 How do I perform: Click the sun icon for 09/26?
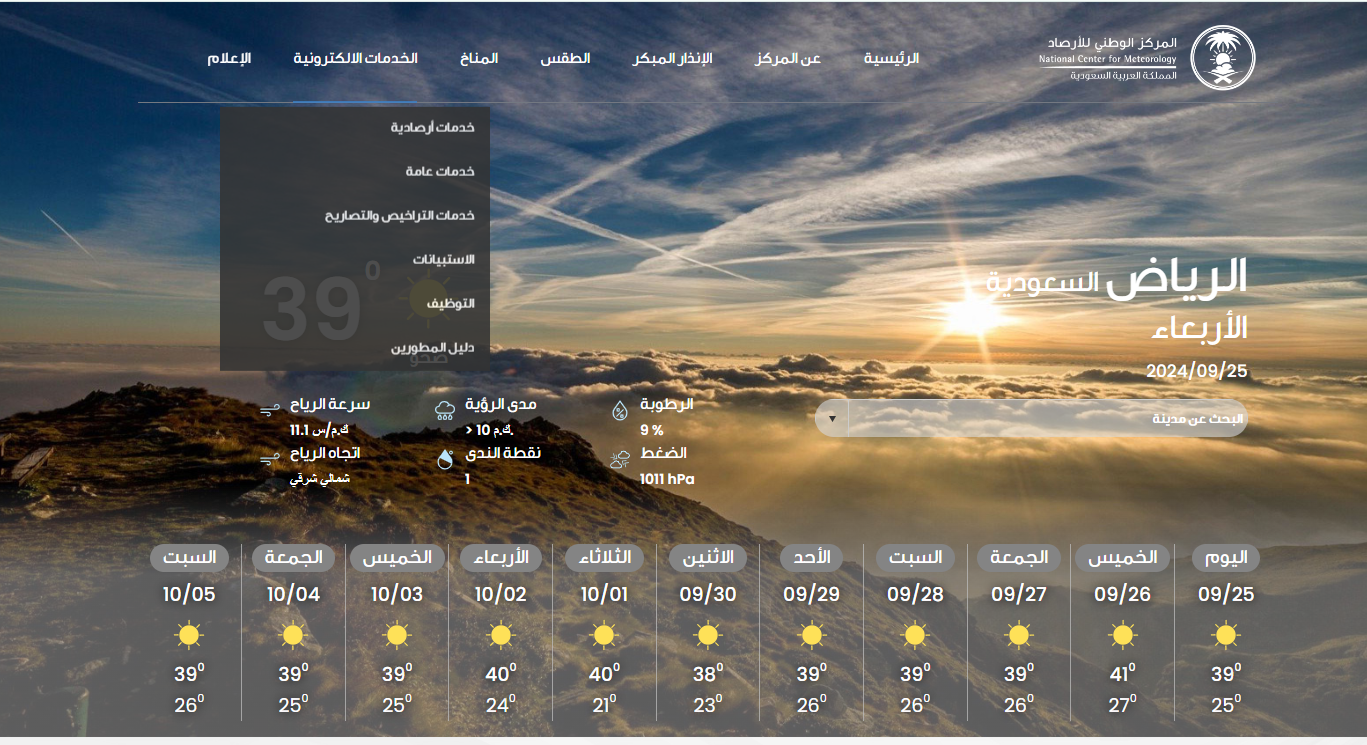pyautogui.click(x=1122, y=635)
